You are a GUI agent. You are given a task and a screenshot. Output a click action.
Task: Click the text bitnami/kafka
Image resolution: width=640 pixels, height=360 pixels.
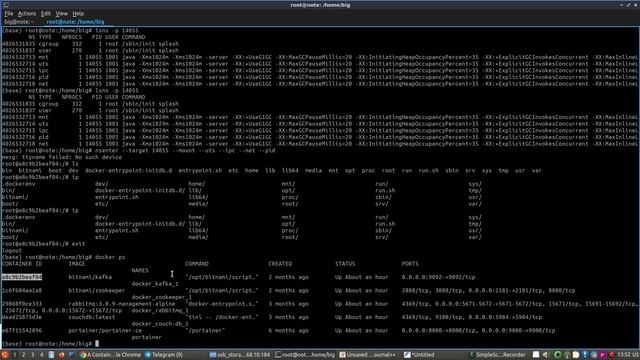[90, 277]
